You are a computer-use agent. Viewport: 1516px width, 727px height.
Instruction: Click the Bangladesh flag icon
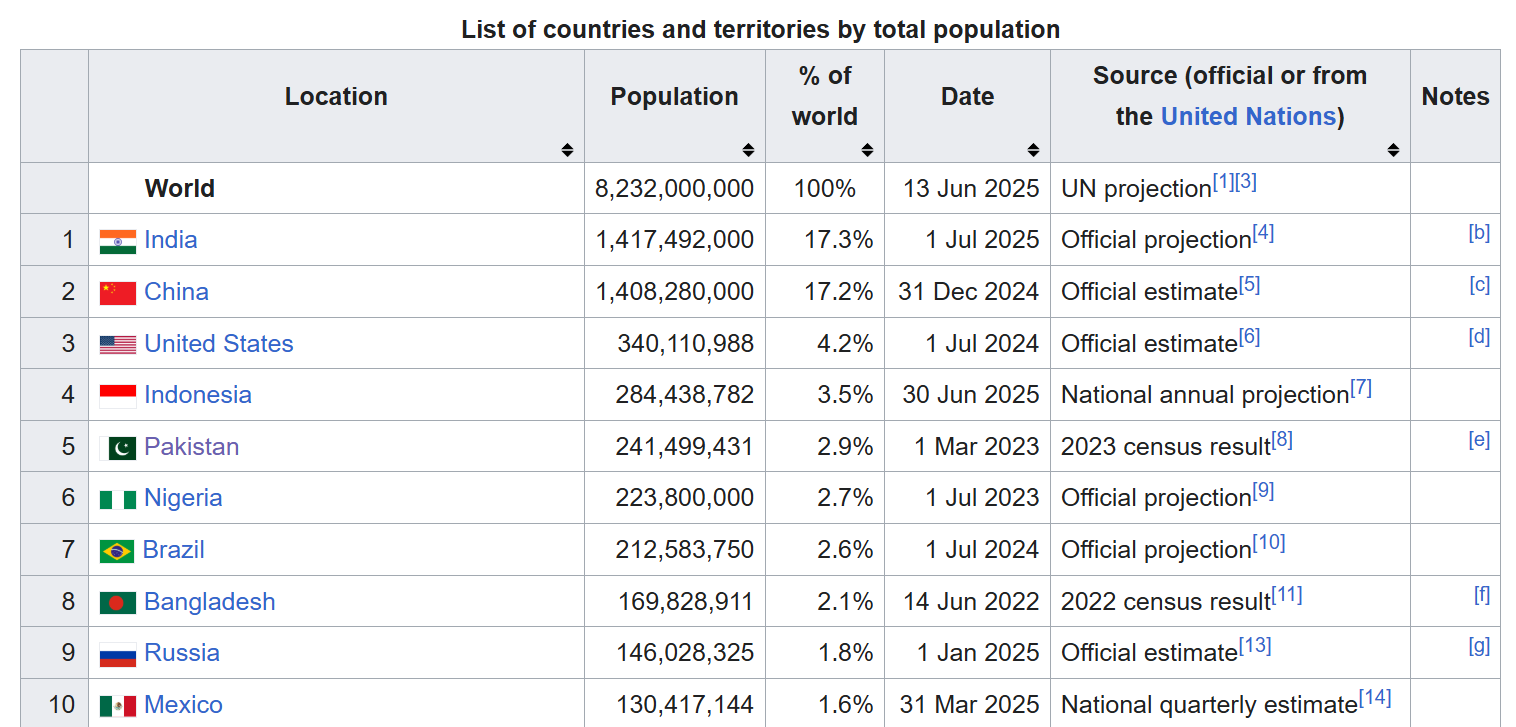[x=117, y=603]
